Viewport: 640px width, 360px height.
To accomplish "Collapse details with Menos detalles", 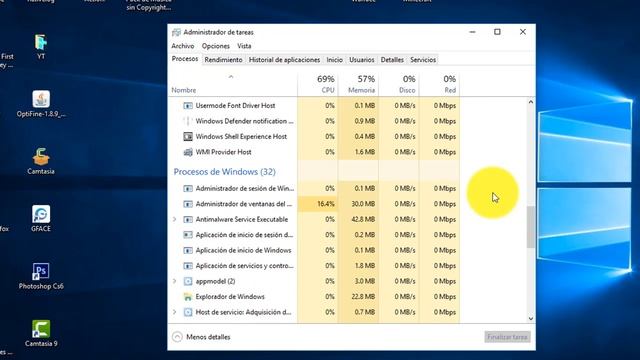I will coord(201,337).
